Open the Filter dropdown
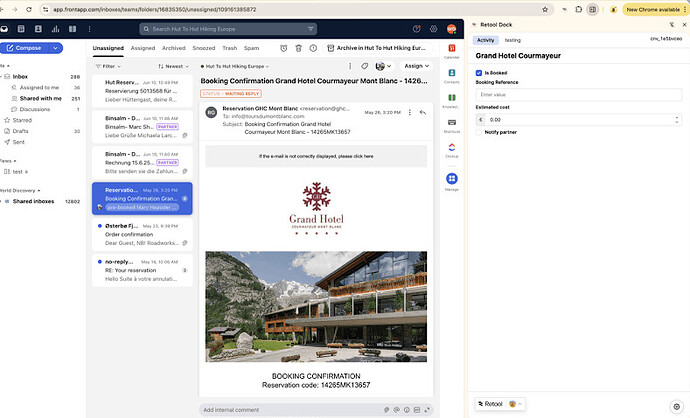 click(x=108, y=66)
